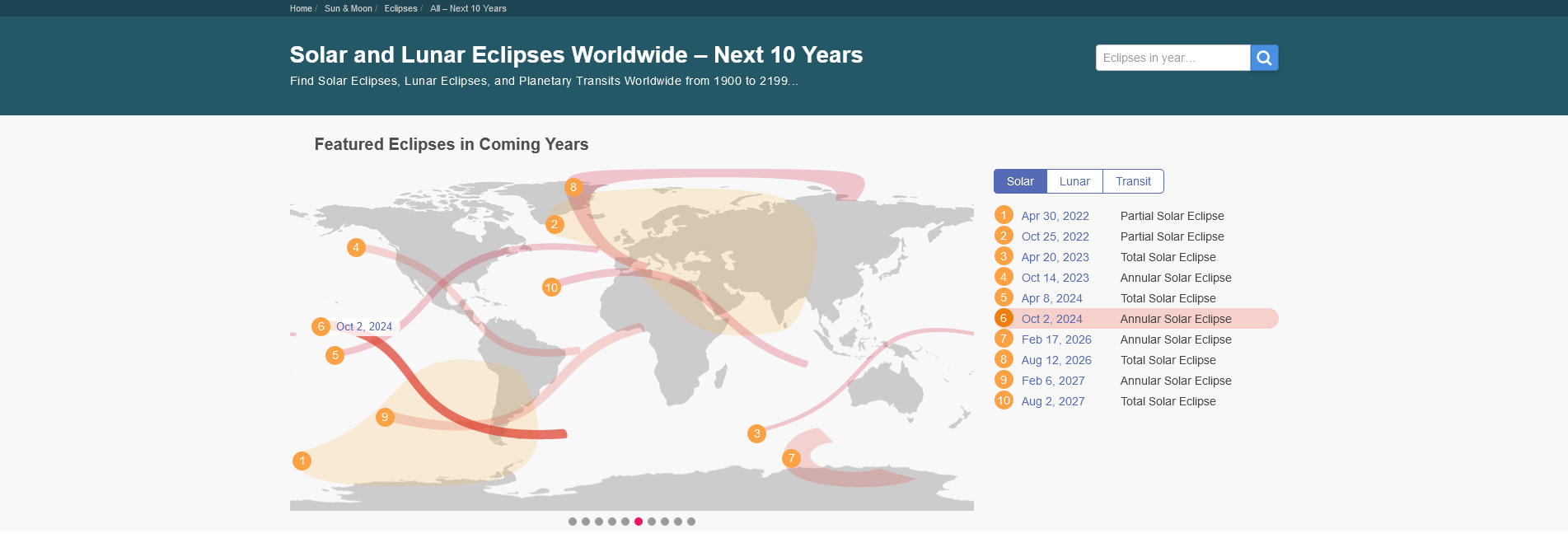Click map marker 7 near Antarctica

click(791, 458)
